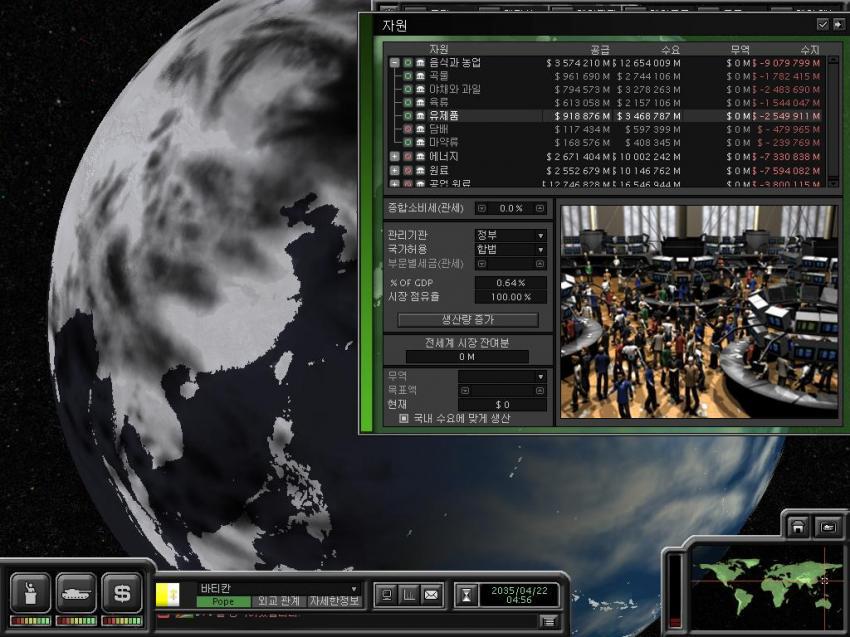Viewport: 850px width, 637px height.
Task: Decrease 부문별세금(관세) value
Action: 481,264
